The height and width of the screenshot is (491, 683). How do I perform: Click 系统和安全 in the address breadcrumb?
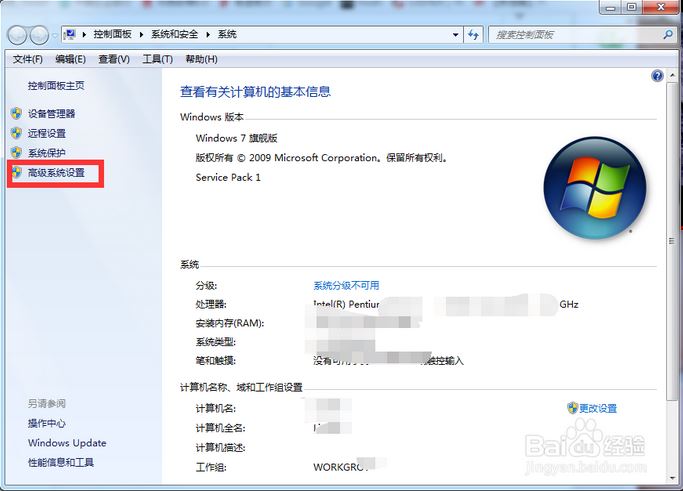coord(174,34)
